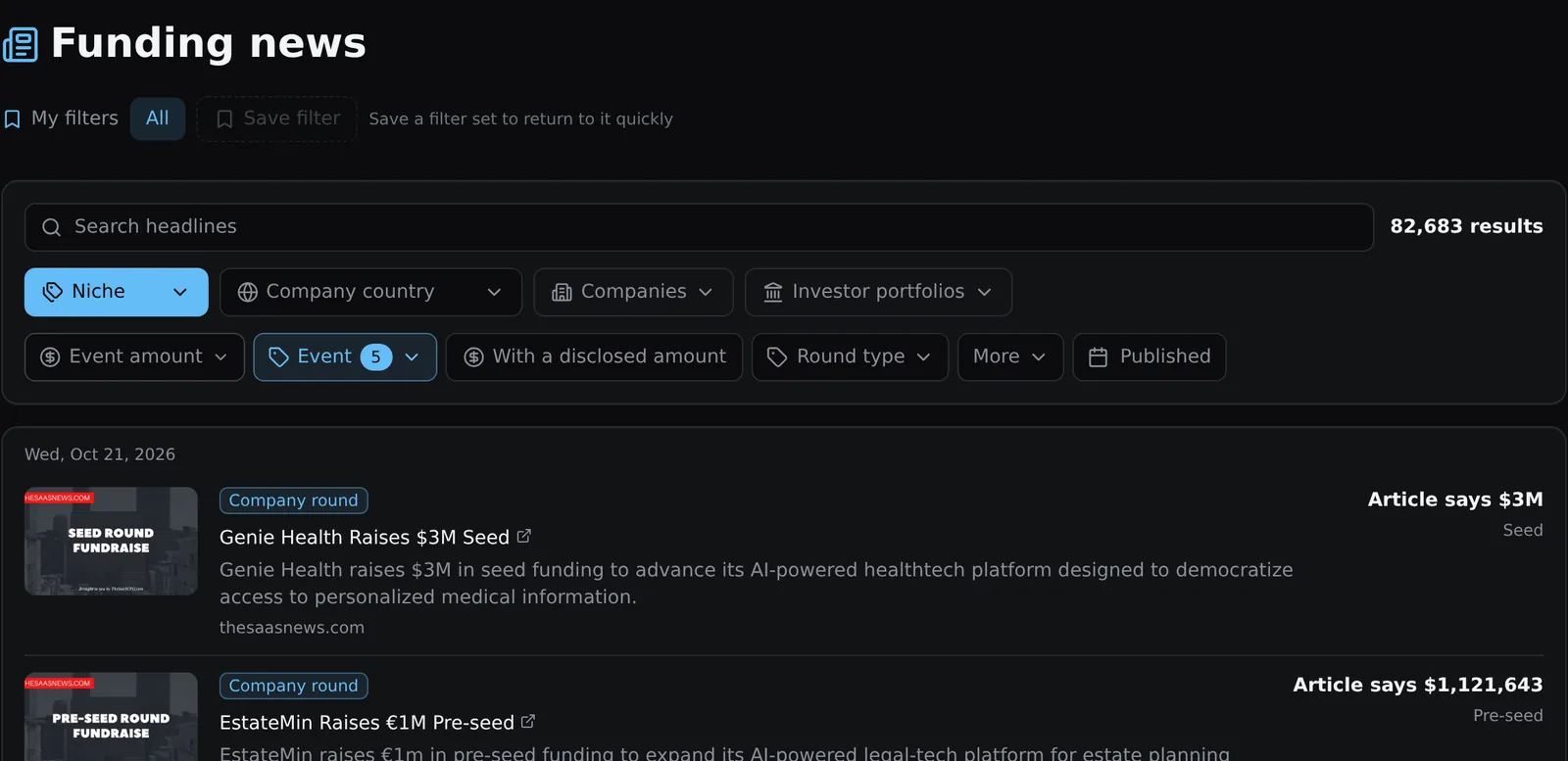Screen dimensions: 1568x761
Task: Click the Pre-seed round label
Action: 1507,716
